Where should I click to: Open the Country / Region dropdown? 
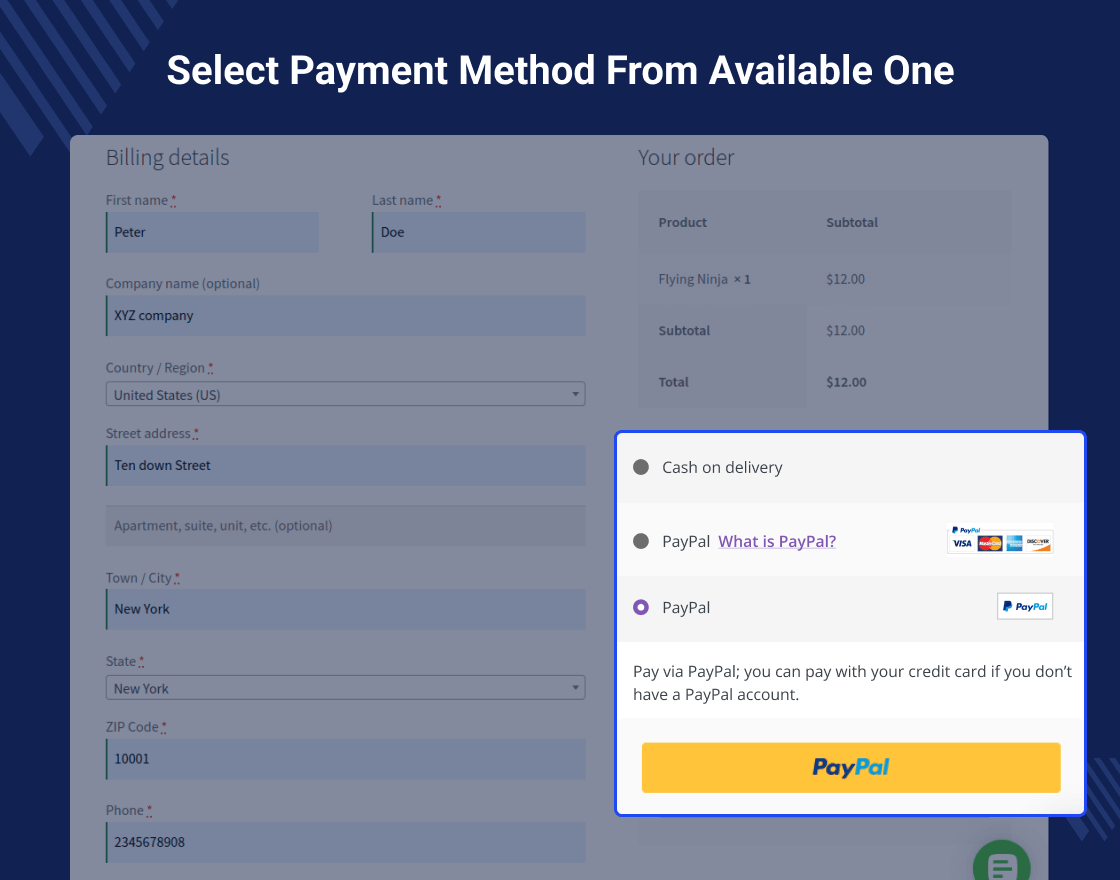pyautogui.click(x=345, y=395)
